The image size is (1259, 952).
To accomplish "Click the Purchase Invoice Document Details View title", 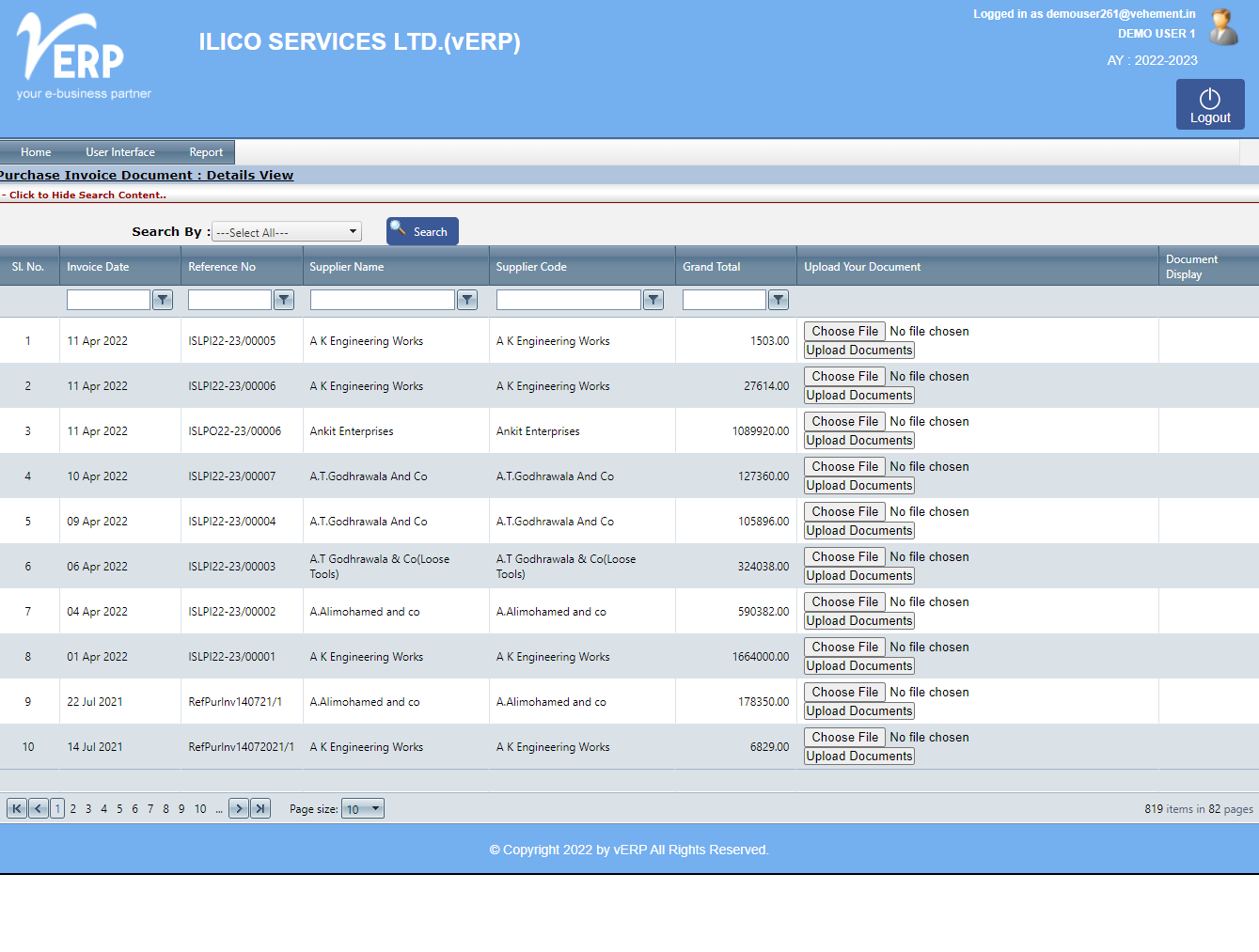I will (x=147, y=176).
